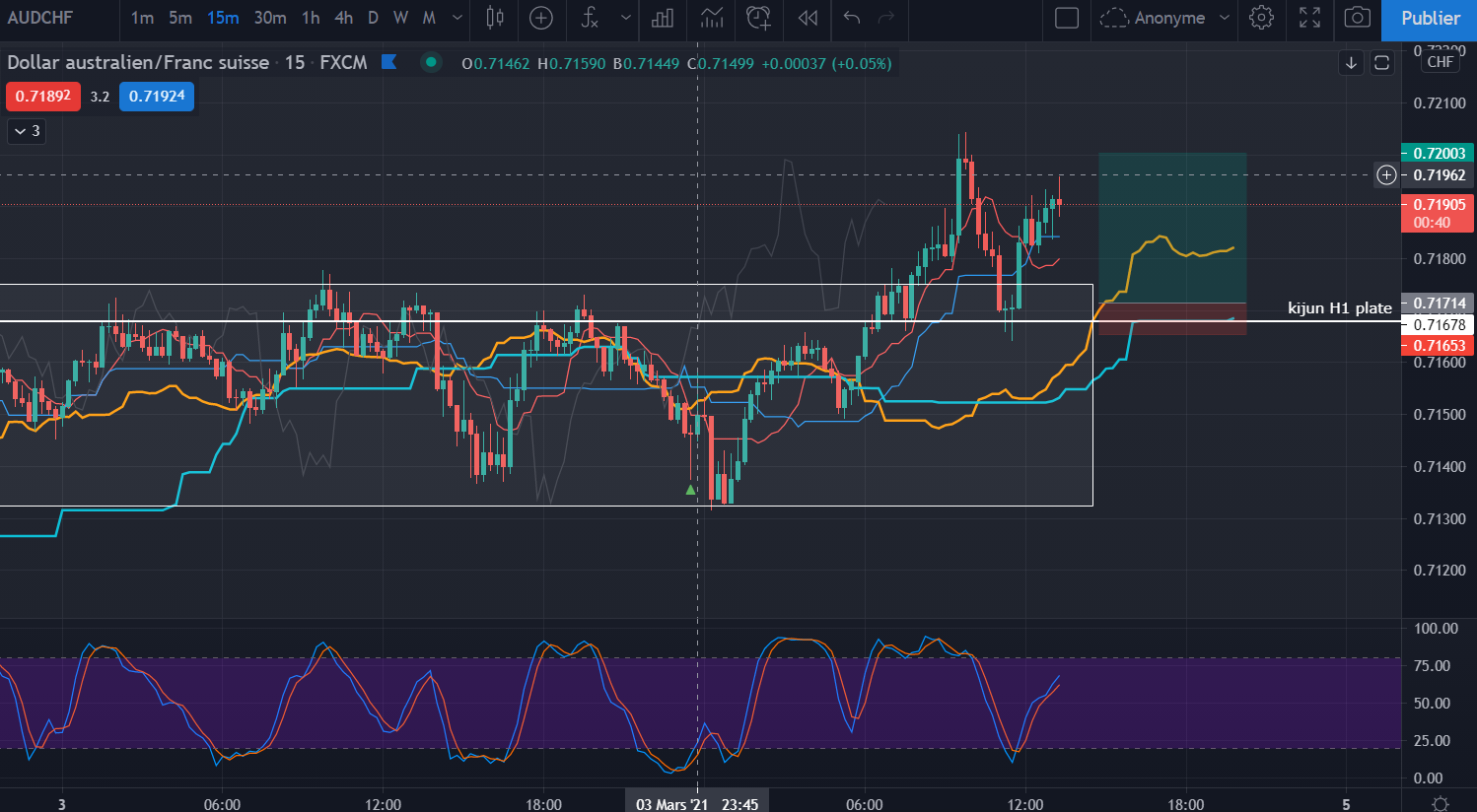
Task: Start Bar Replay with the rewind icon
Action: click(808, 18)
